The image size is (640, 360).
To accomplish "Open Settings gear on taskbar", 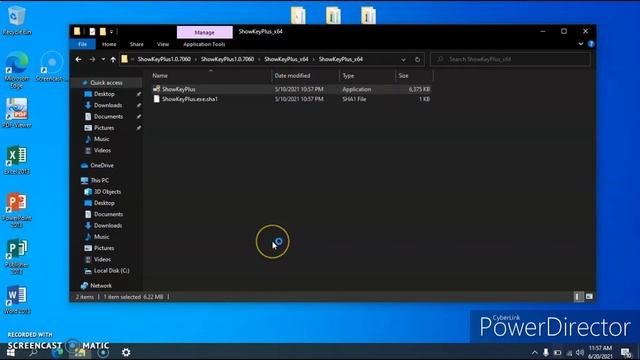I will (x=126, y=352).
